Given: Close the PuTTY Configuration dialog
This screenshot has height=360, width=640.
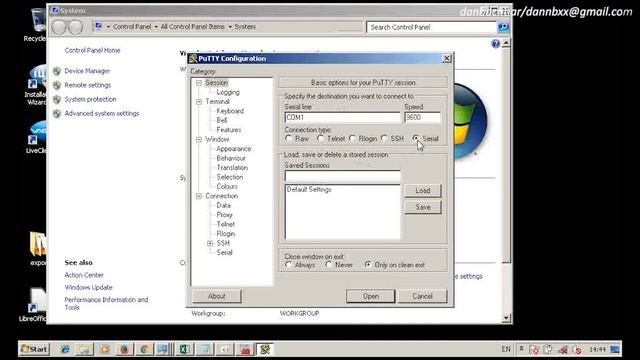Looking at the screenshot, I should point(447,58).
